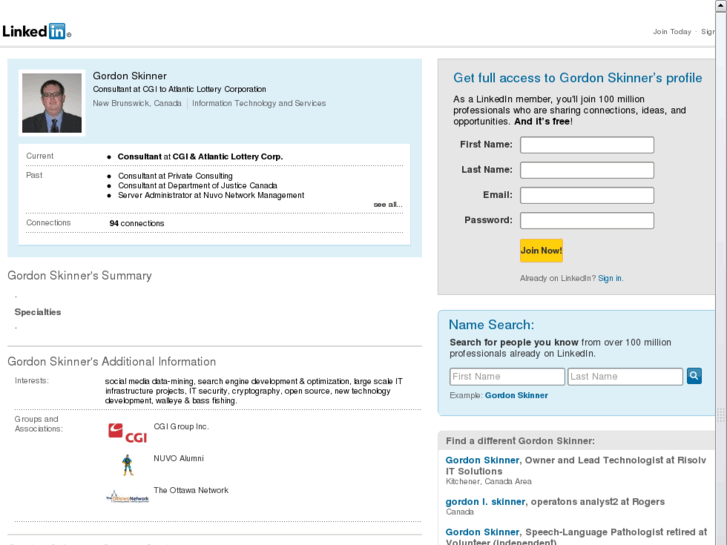Viewport: 727px width, 545px height.
Task: Focus the Password signup field
Action: pyautogui.click(x=587, y=220)
